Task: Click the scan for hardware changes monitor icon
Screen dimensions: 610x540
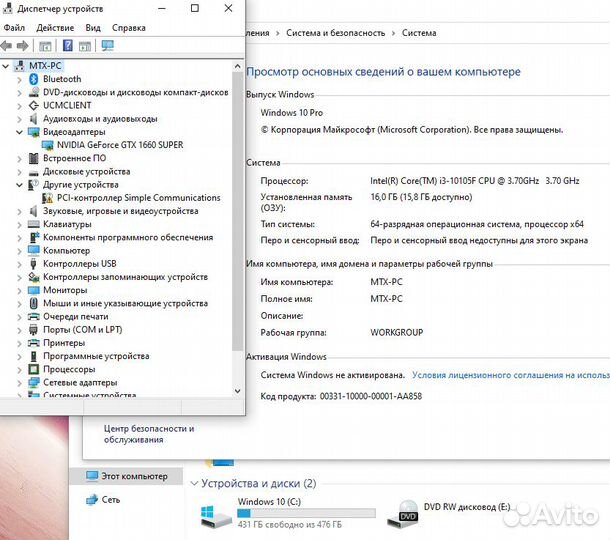Action: pos(108,46)
